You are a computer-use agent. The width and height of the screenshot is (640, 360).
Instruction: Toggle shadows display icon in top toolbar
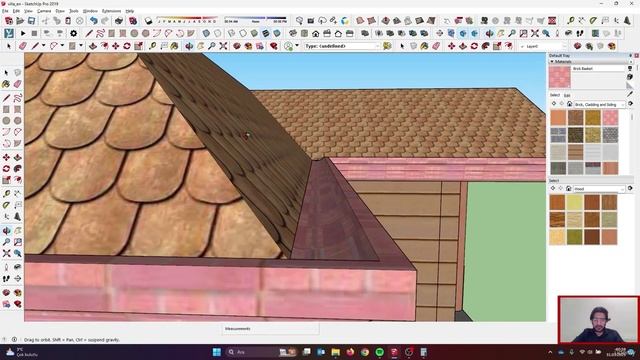pos(149,20)
